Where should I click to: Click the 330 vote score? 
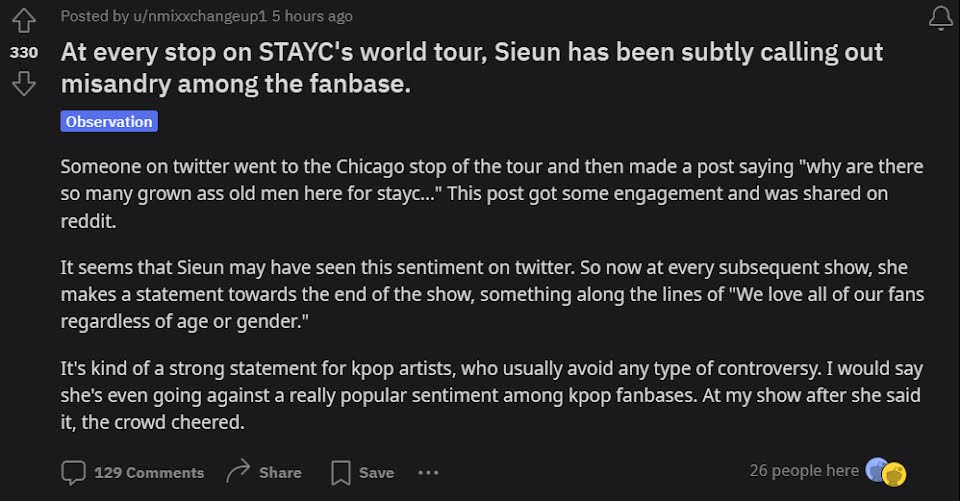22,53
